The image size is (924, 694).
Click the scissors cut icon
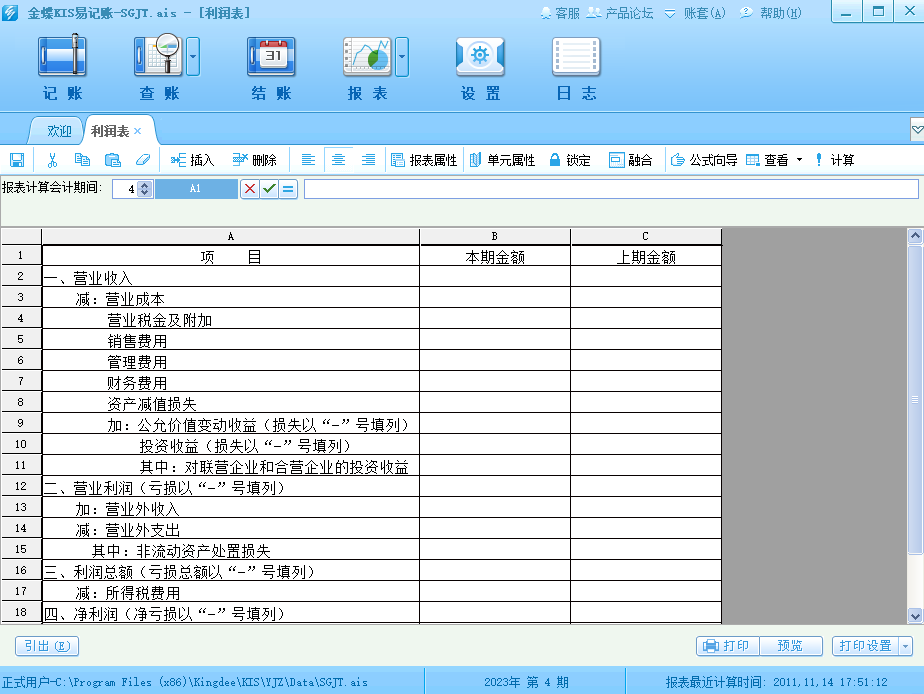point(52,160)
